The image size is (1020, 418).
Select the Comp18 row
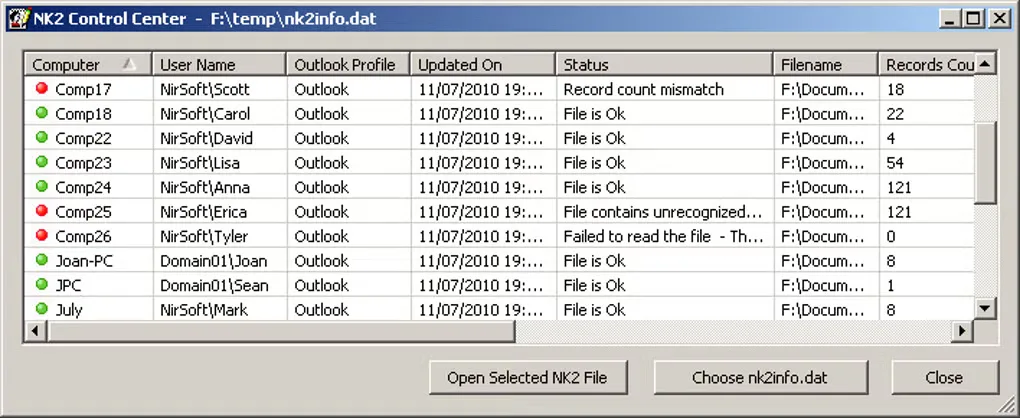point(499,114)
